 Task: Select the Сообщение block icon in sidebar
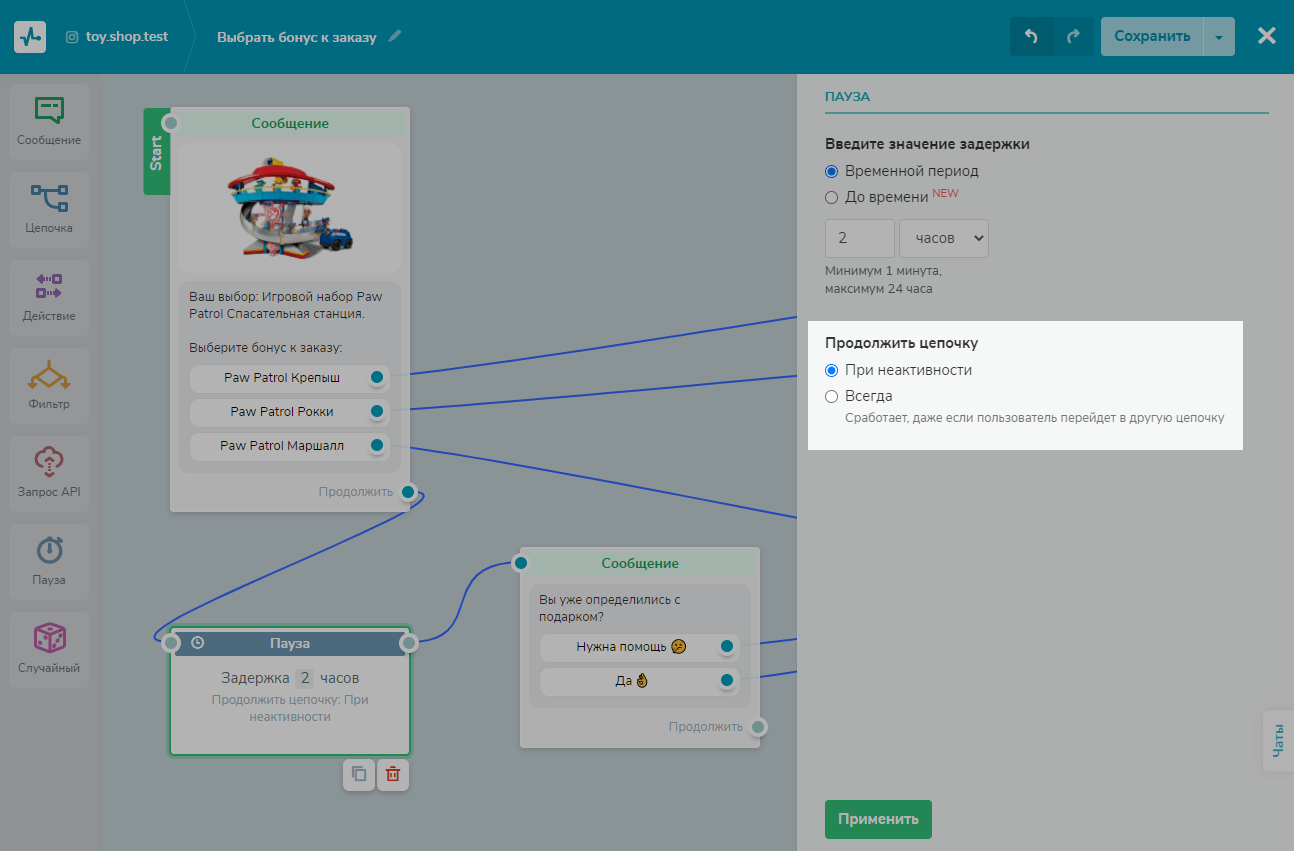48,110
